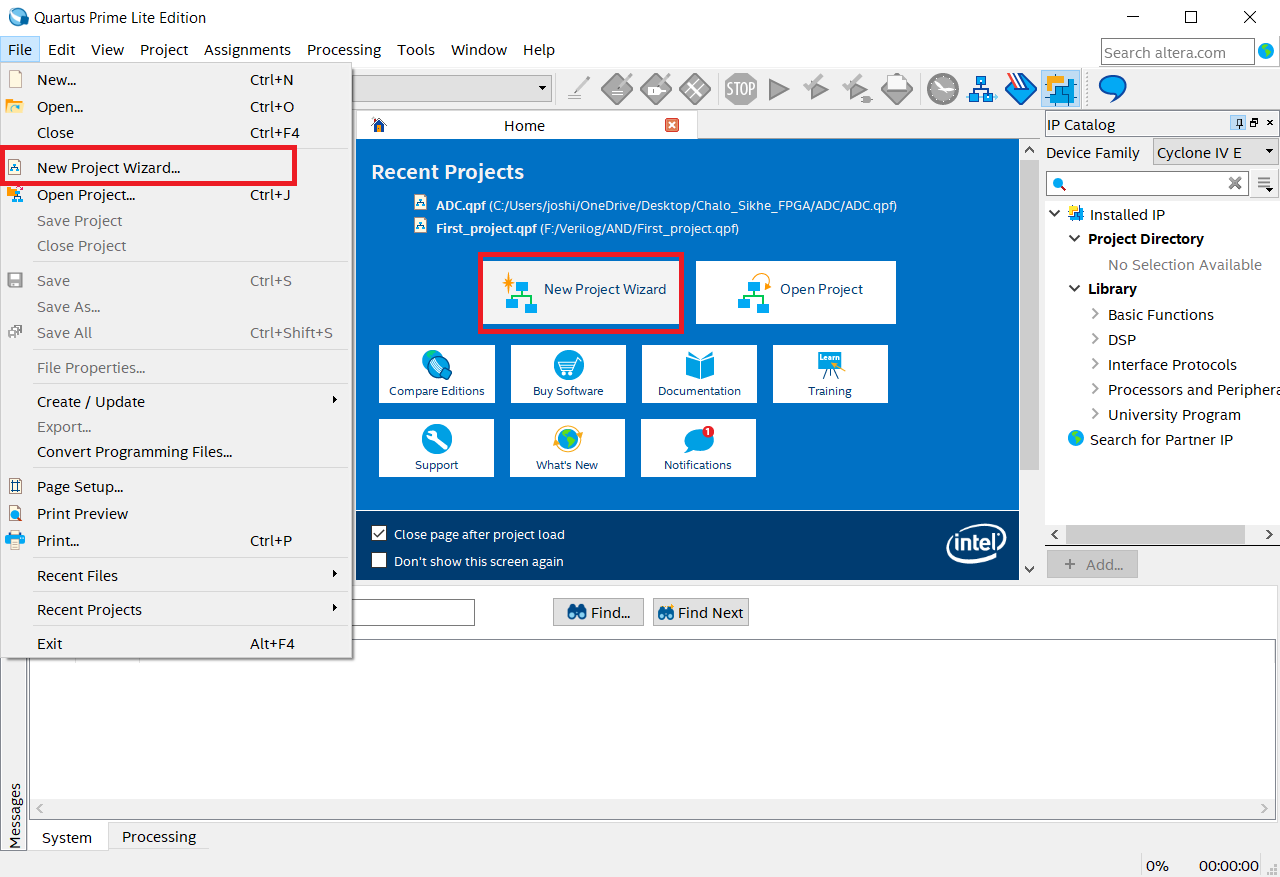Click the Find... button

[x=598, y=612]
